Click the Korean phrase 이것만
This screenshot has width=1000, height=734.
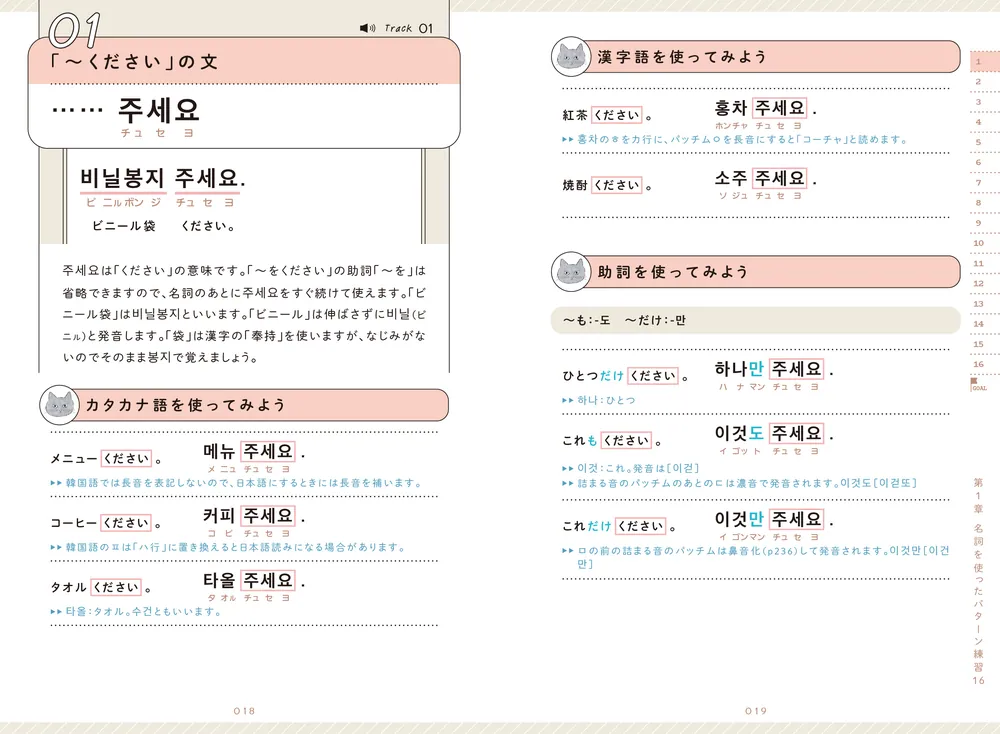coord(739,519)
